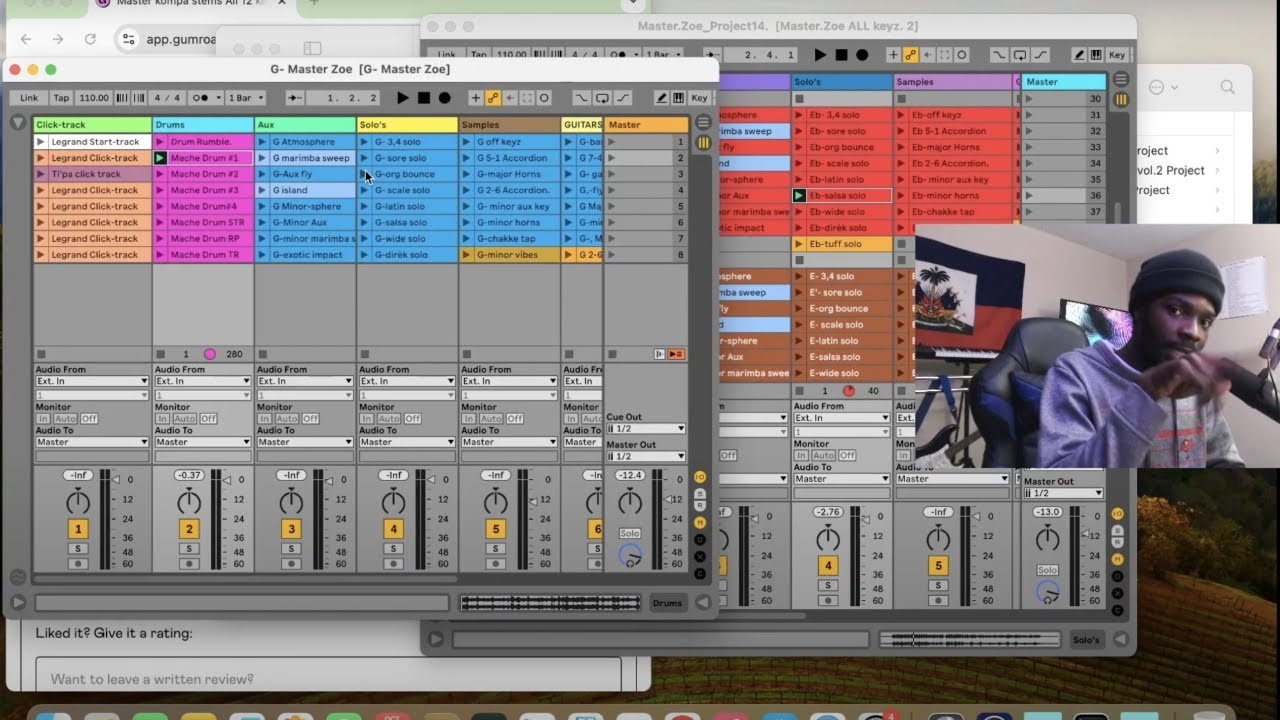Open the metronome settings dropdown arrow
The image size is (1280, 720).
216,98
